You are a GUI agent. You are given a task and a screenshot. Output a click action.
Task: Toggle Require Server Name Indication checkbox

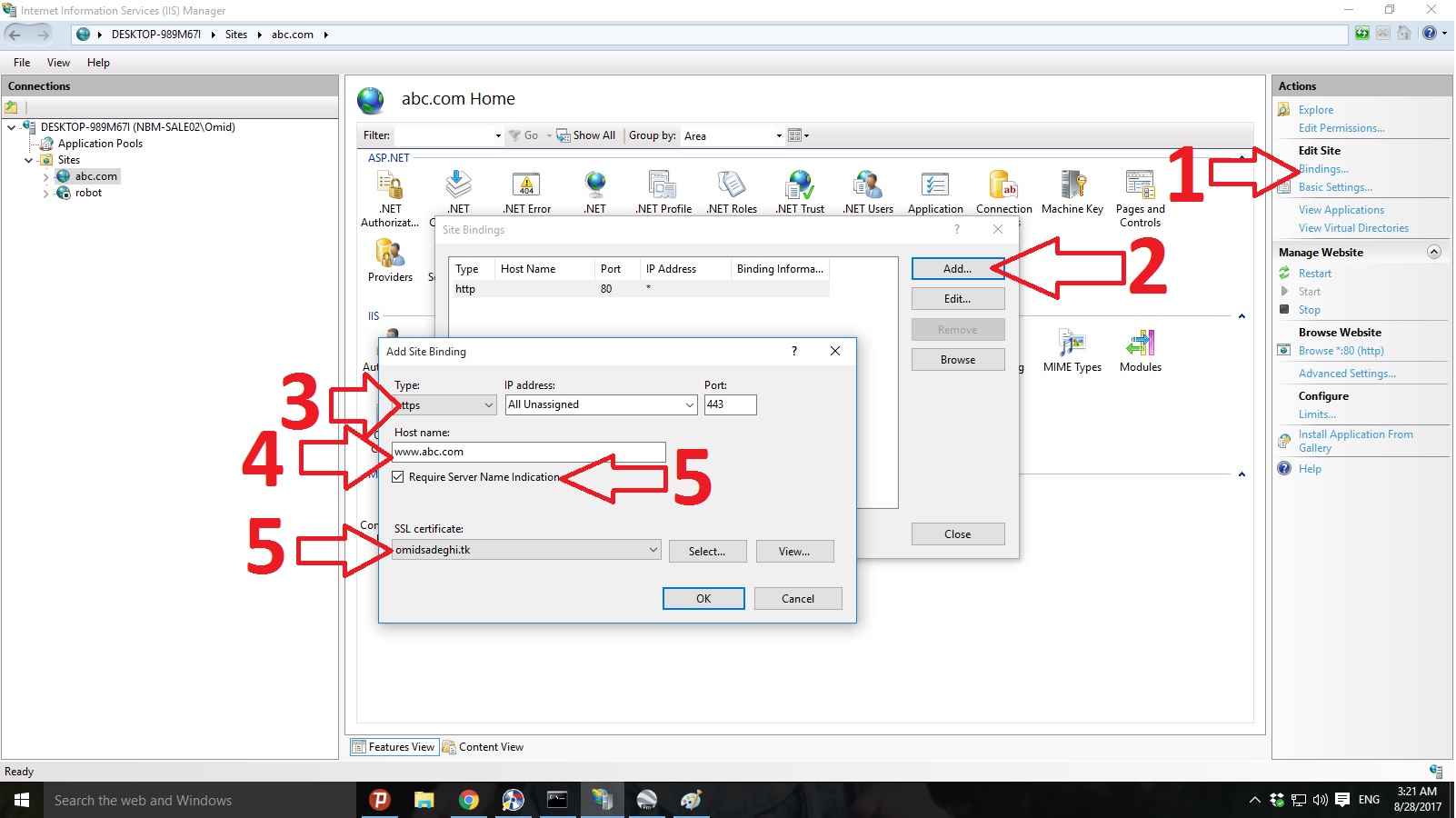398,477
